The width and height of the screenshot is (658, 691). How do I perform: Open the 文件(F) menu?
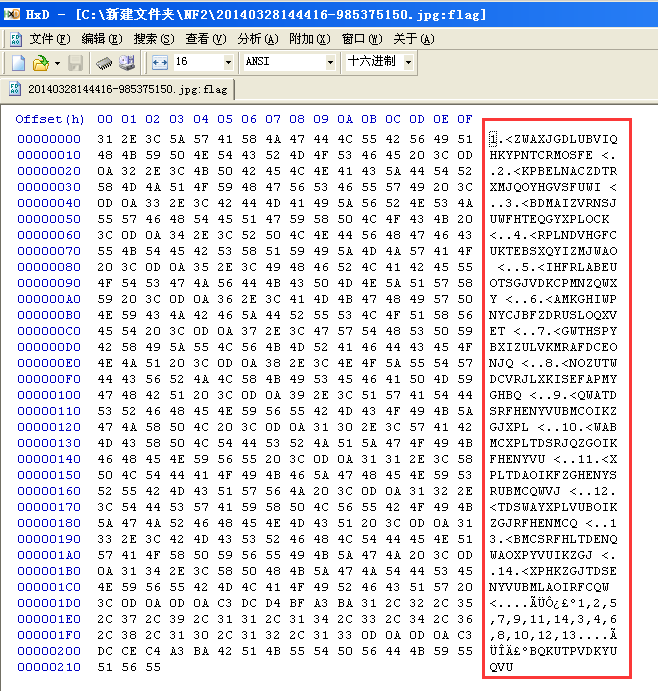coord(49,39)
